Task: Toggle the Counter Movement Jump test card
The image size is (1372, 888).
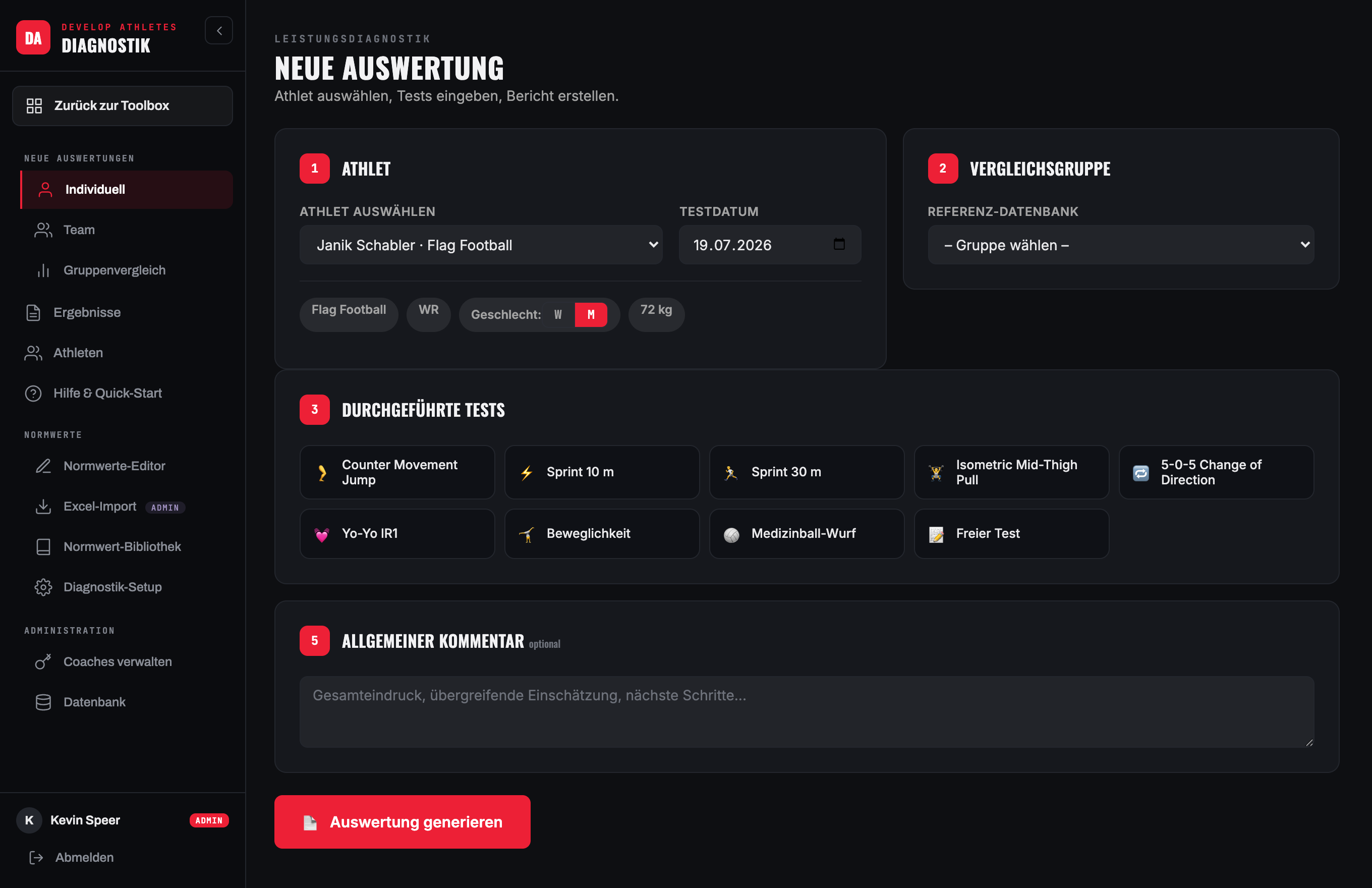Action: pos(397,472)
